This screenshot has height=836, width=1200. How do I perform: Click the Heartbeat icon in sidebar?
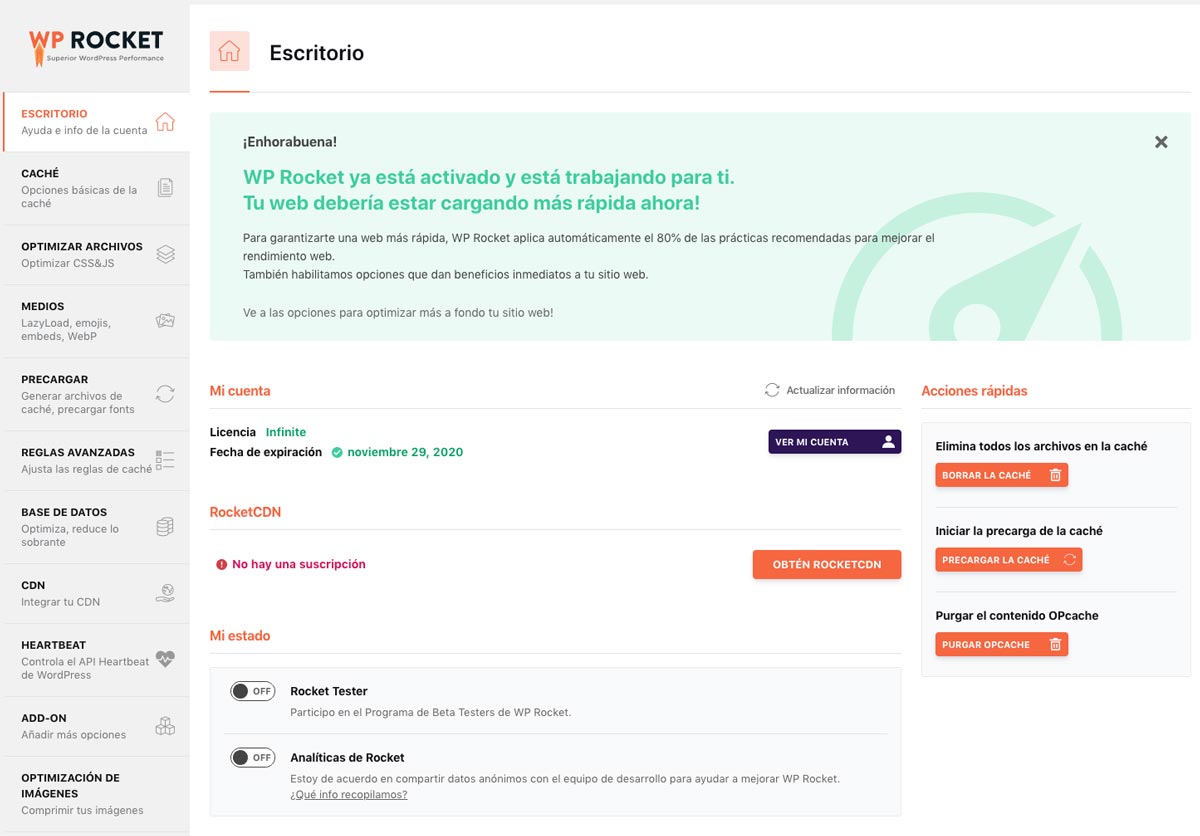tap(165, 660)
